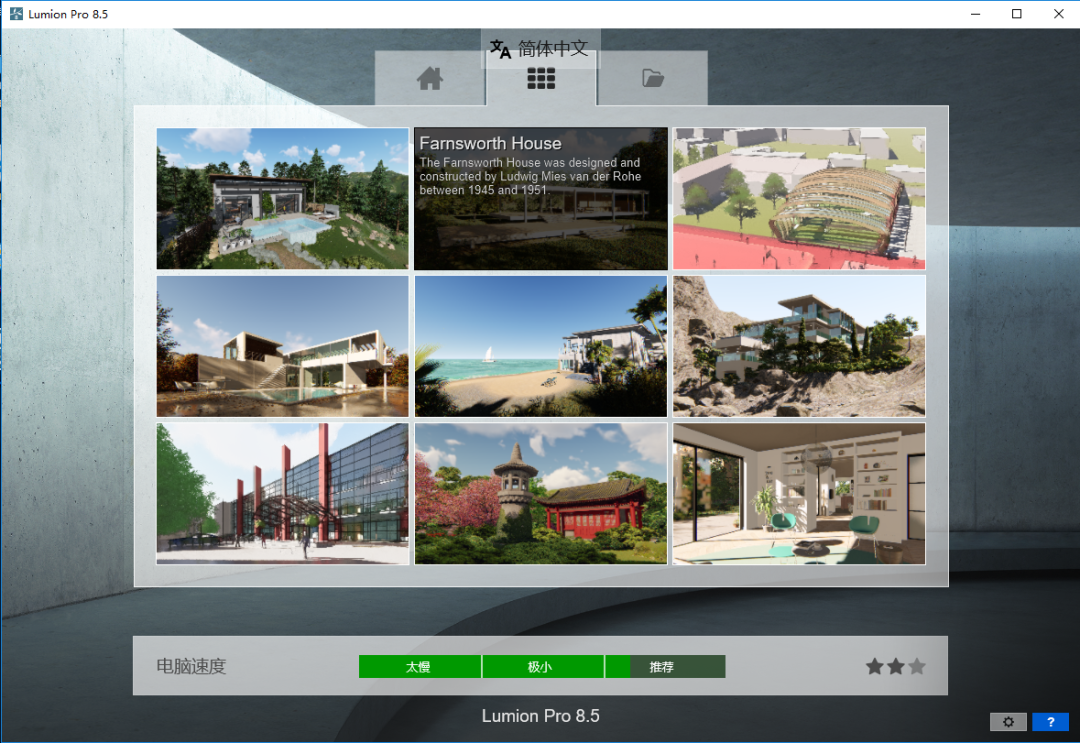Open the Farnsworth House example scene
This screenshot has height=743, width=1080.
541,198
